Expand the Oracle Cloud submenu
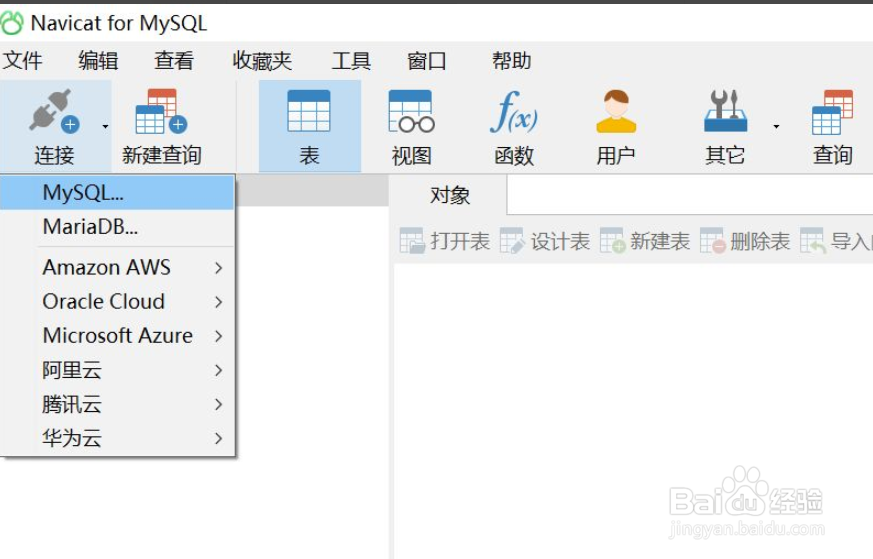The height and width of the screenshot is (559, 873). coord(117,301)
